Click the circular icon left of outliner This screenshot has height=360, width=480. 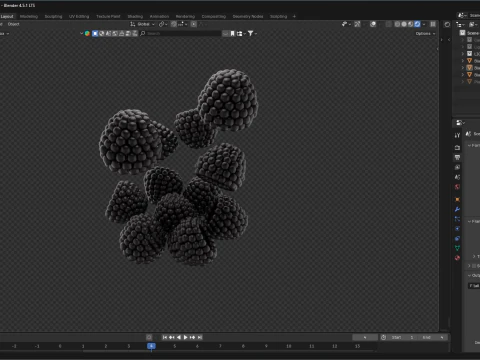(447, 24)
